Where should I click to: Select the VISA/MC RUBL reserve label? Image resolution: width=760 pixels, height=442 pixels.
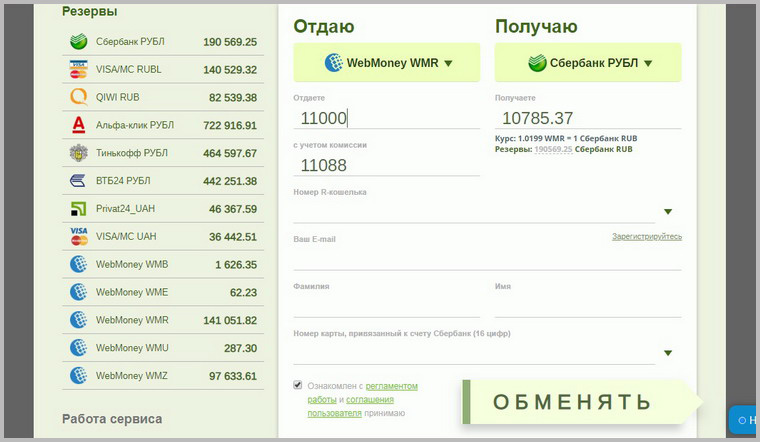point(128,69)
